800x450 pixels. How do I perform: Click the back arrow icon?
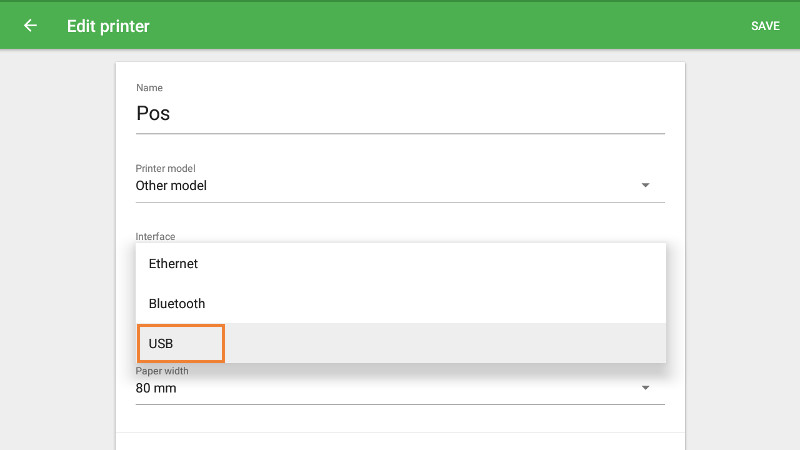click(x=30, y=26)
